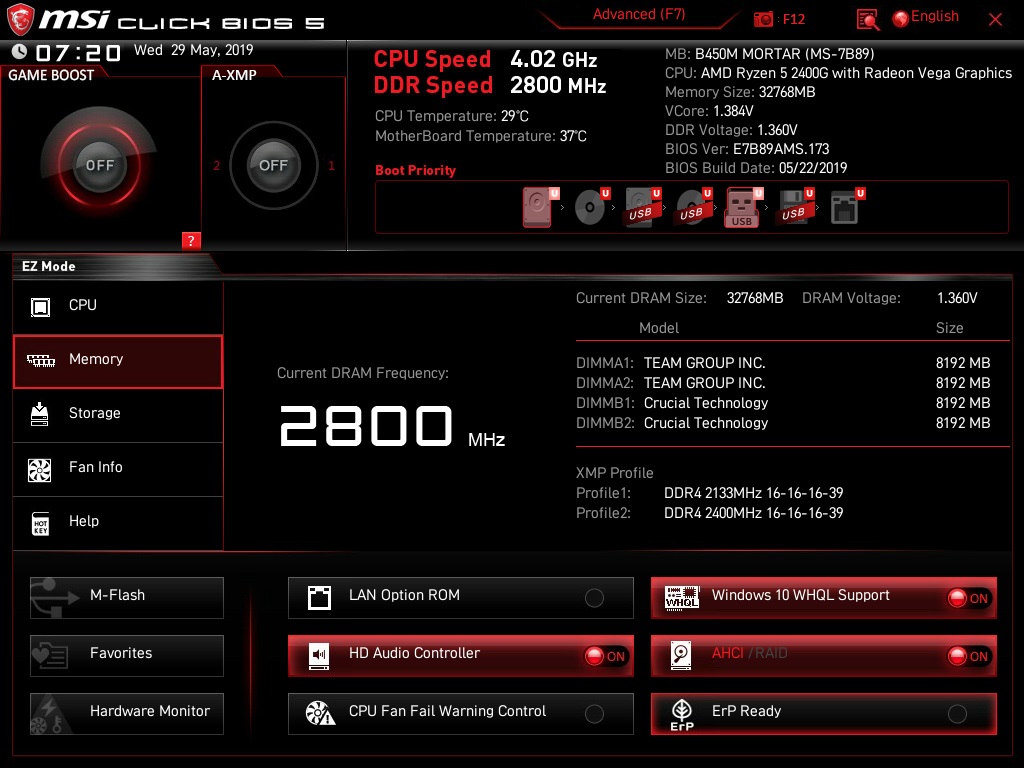Image resolution: width=1024 pixels, height=768 pixels.
Task: Click the Fan Info fan icon
Action: 40,470
